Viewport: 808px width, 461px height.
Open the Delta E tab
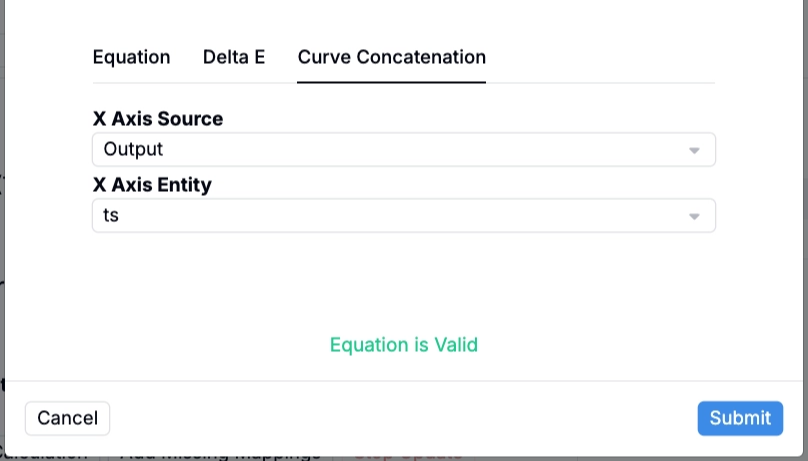point(234,57)
